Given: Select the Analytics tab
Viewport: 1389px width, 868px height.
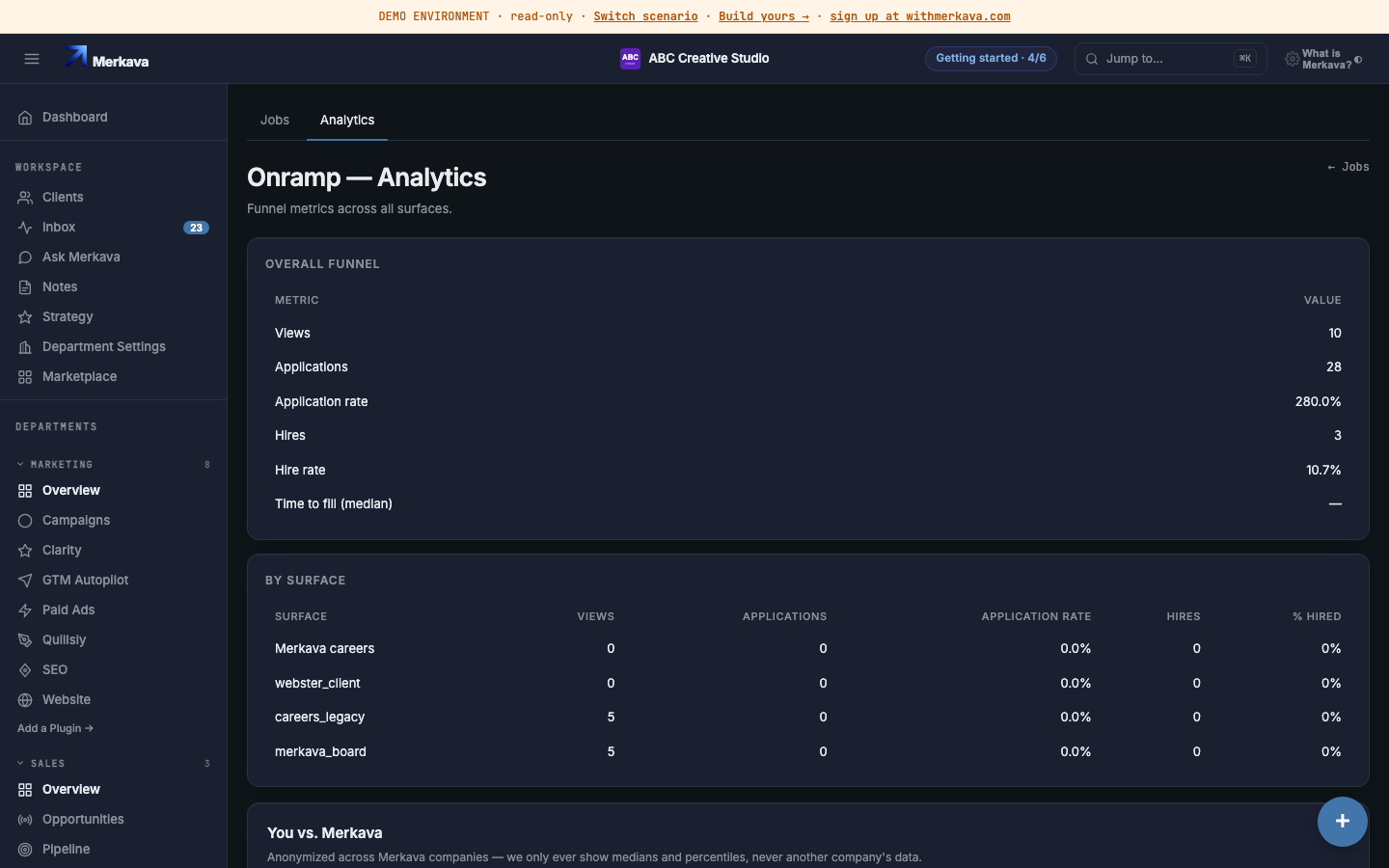Looking at the screenshot, I should (x=347, y=120).
